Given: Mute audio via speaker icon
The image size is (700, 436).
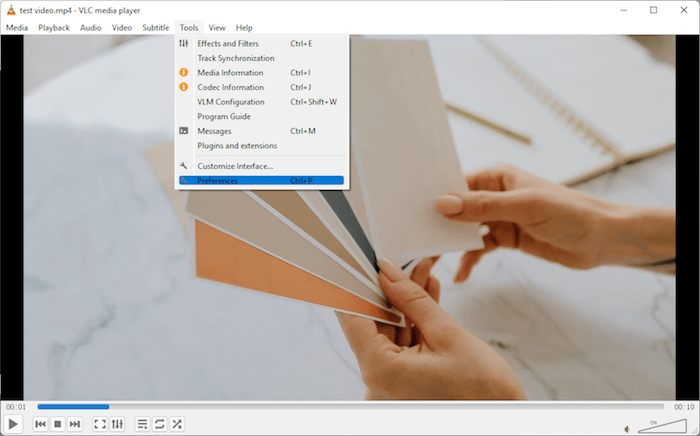Looking at the screenshot, I should point(626,425).
